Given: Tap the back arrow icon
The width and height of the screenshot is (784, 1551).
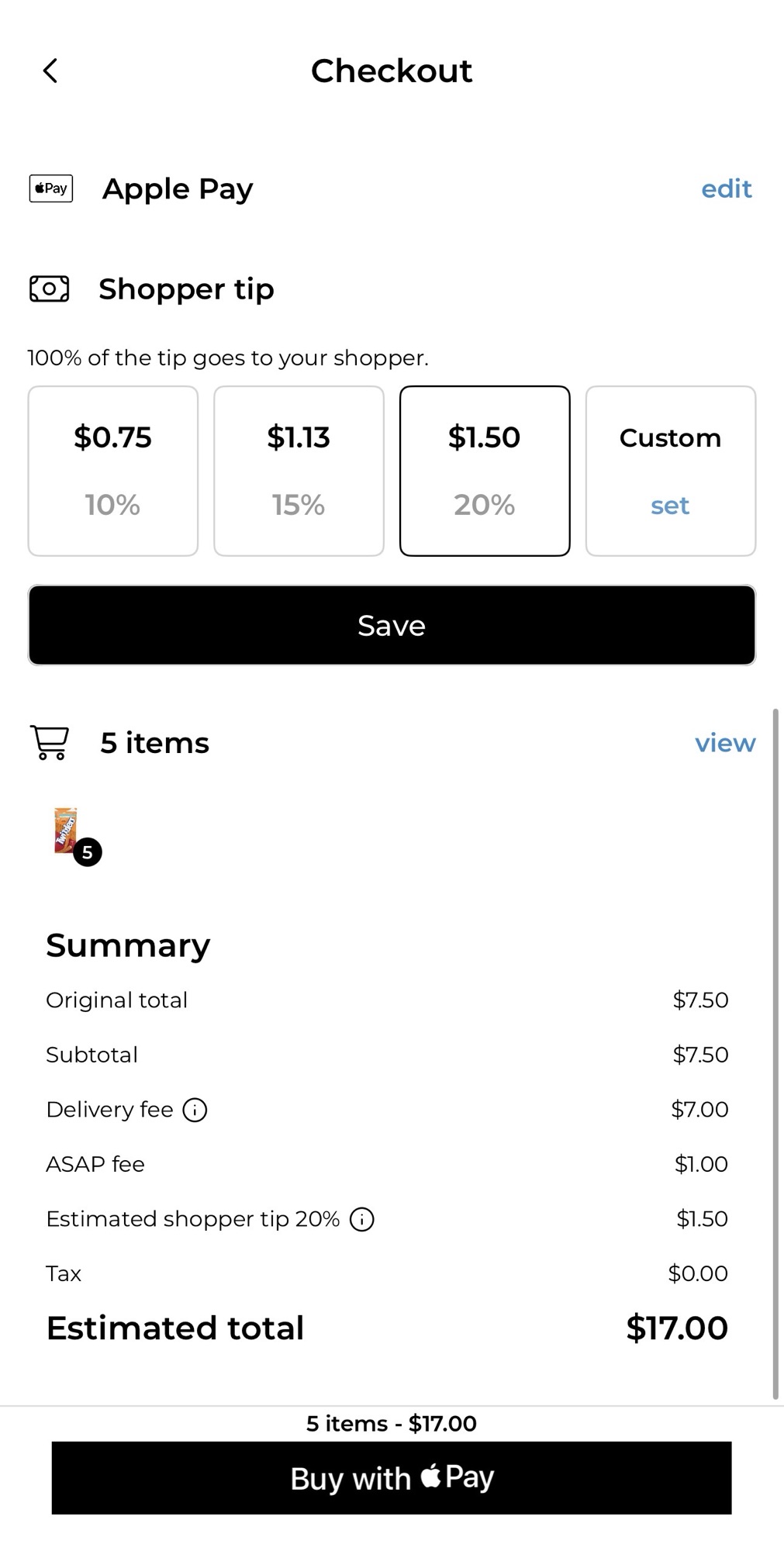Looking at the screenshot, I should click(x=50, y=71).
